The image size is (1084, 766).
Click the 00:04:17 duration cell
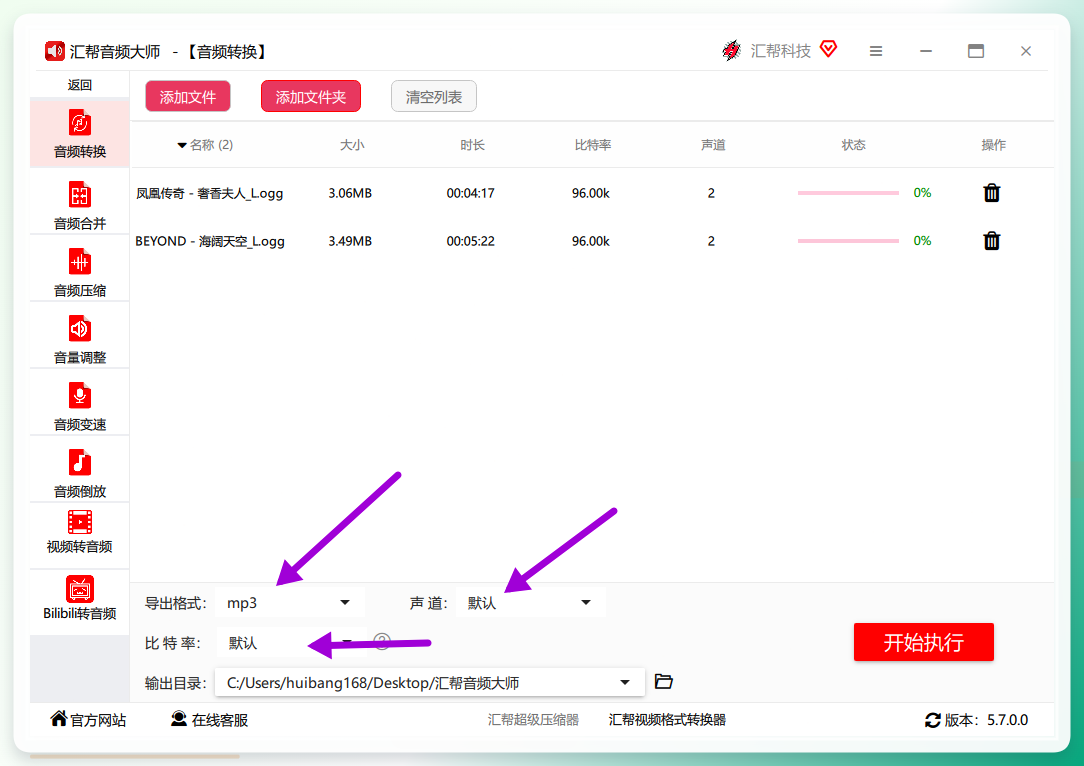click(x=470, y=193)
